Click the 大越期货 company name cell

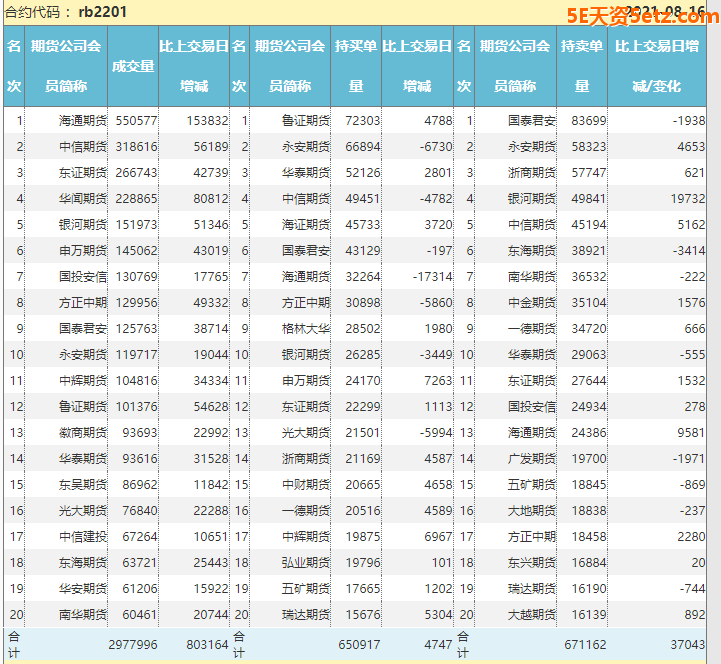coord(531,614)
